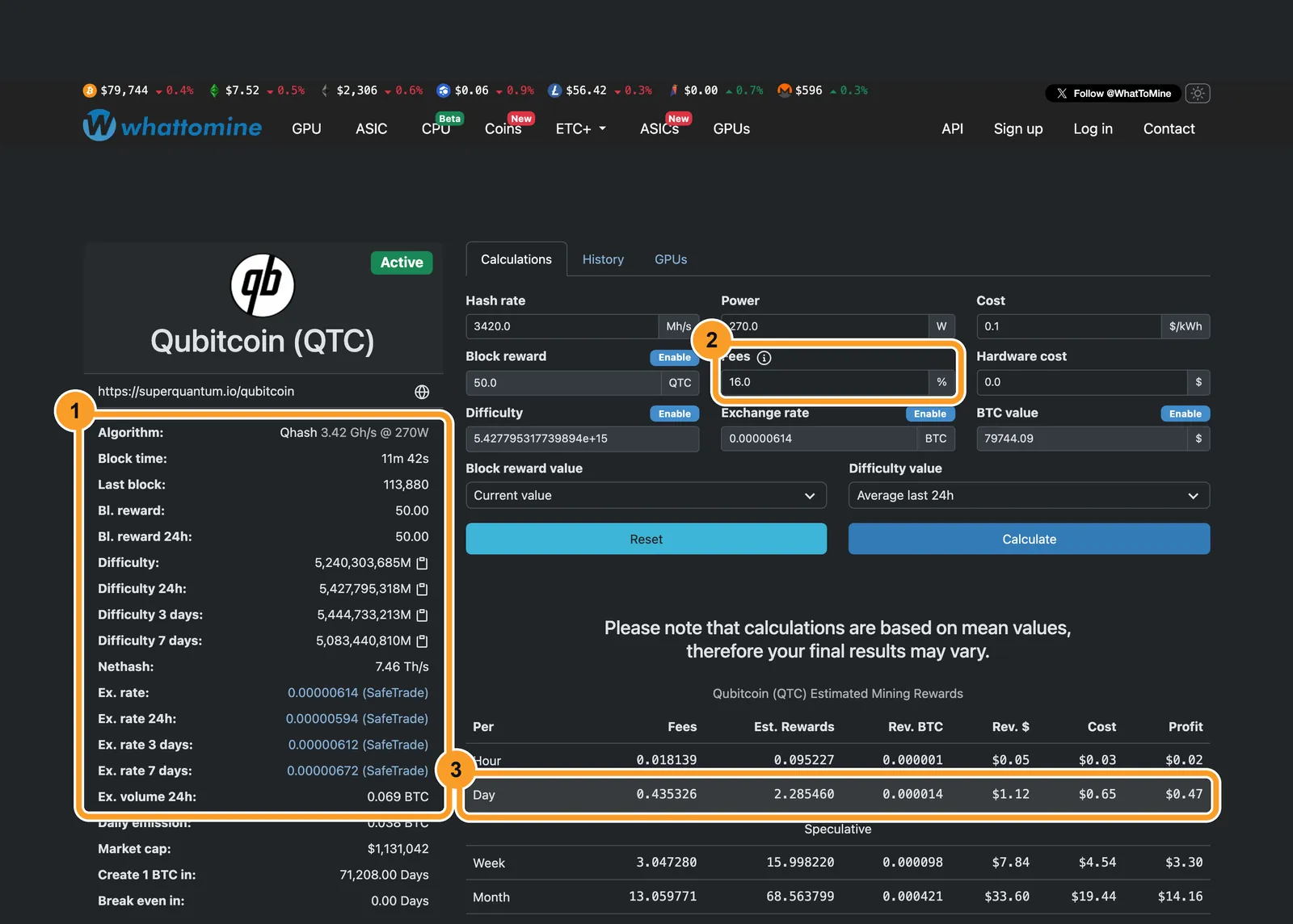Click the Reset button

[646, 539]
